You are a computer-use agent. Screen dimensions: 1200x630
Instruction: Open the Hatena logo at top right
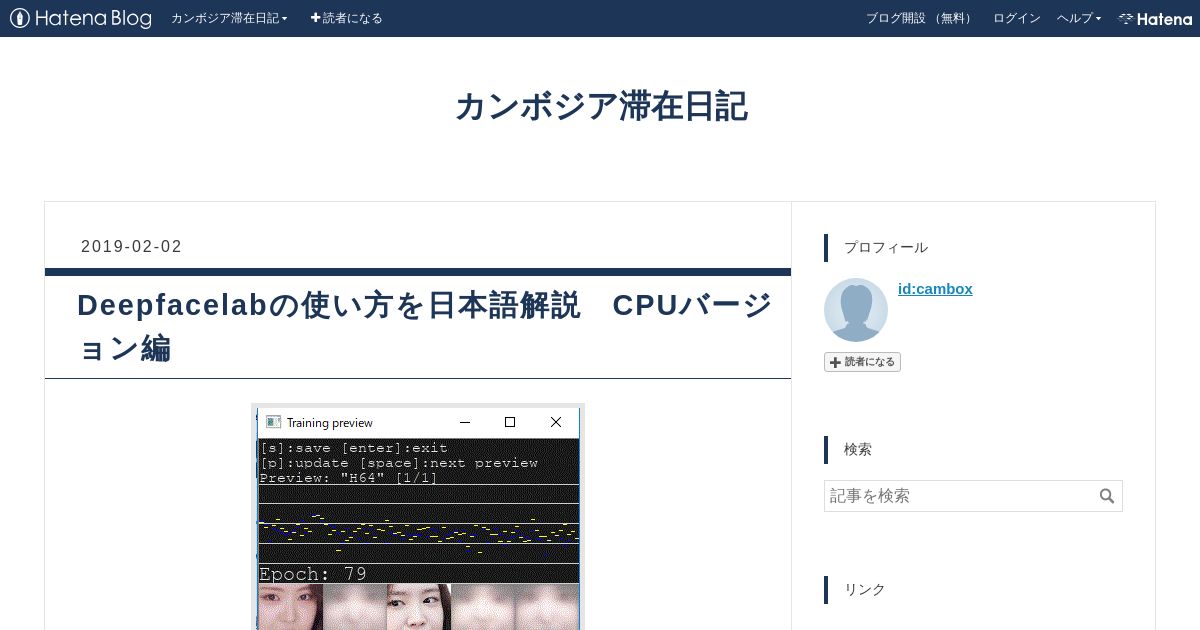tap(1155, 18)
